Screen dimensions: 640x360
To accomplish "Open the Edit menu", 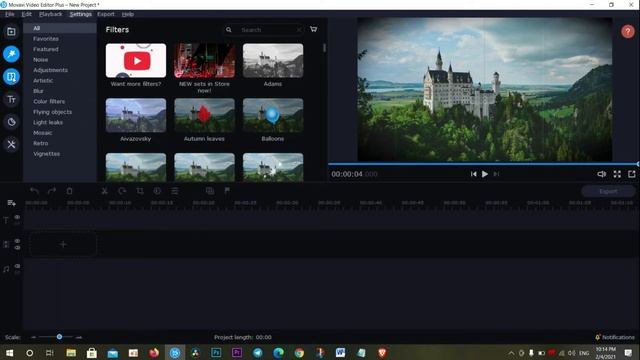I will (x=27, y=14).
